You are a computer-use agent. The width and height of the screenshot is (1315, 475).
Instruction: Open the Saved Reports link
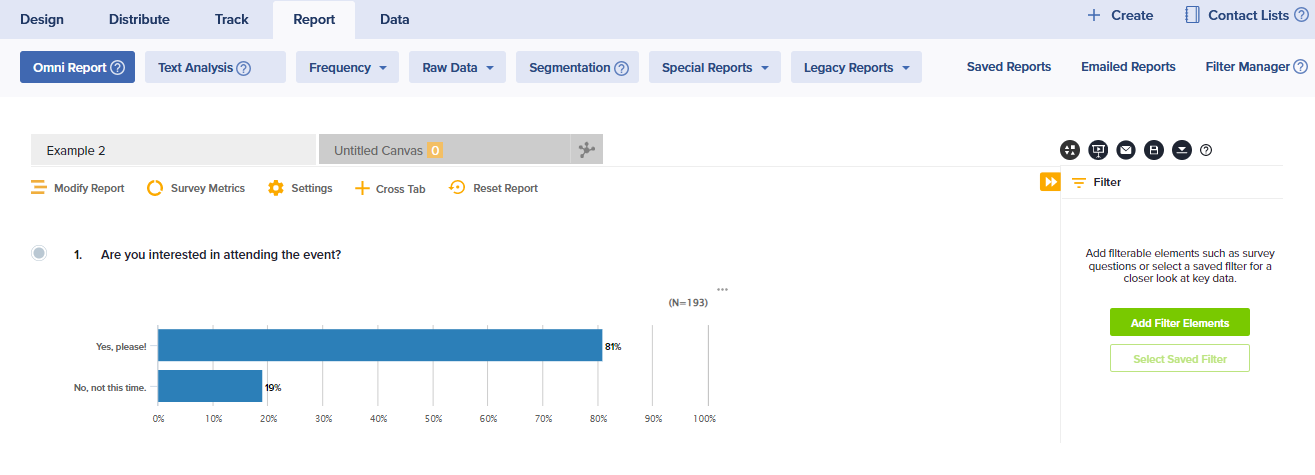(x=1008, y=67)
